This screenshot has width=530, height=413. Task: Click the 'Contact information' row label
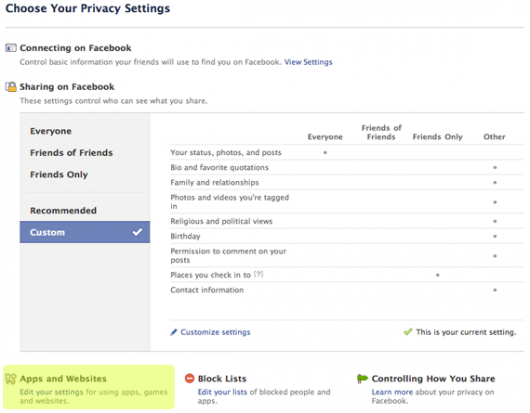207,290
